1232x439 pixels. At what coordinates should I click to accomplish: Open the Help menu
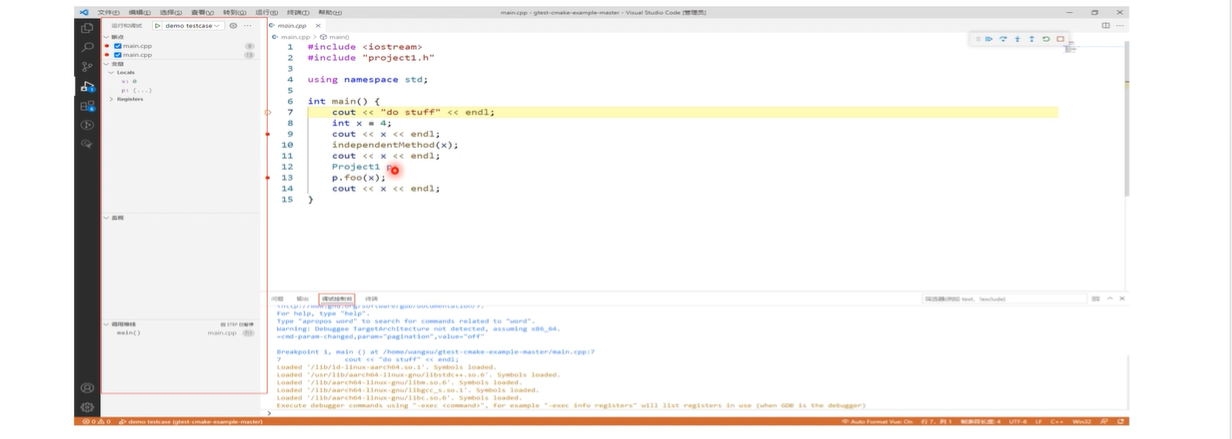tap(329, 12)
